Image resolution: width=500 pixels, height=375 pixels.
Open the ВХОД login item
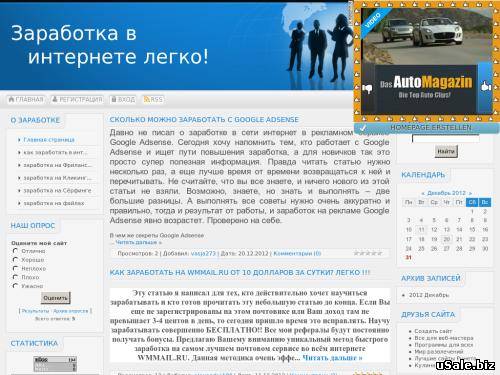point(123,99)
